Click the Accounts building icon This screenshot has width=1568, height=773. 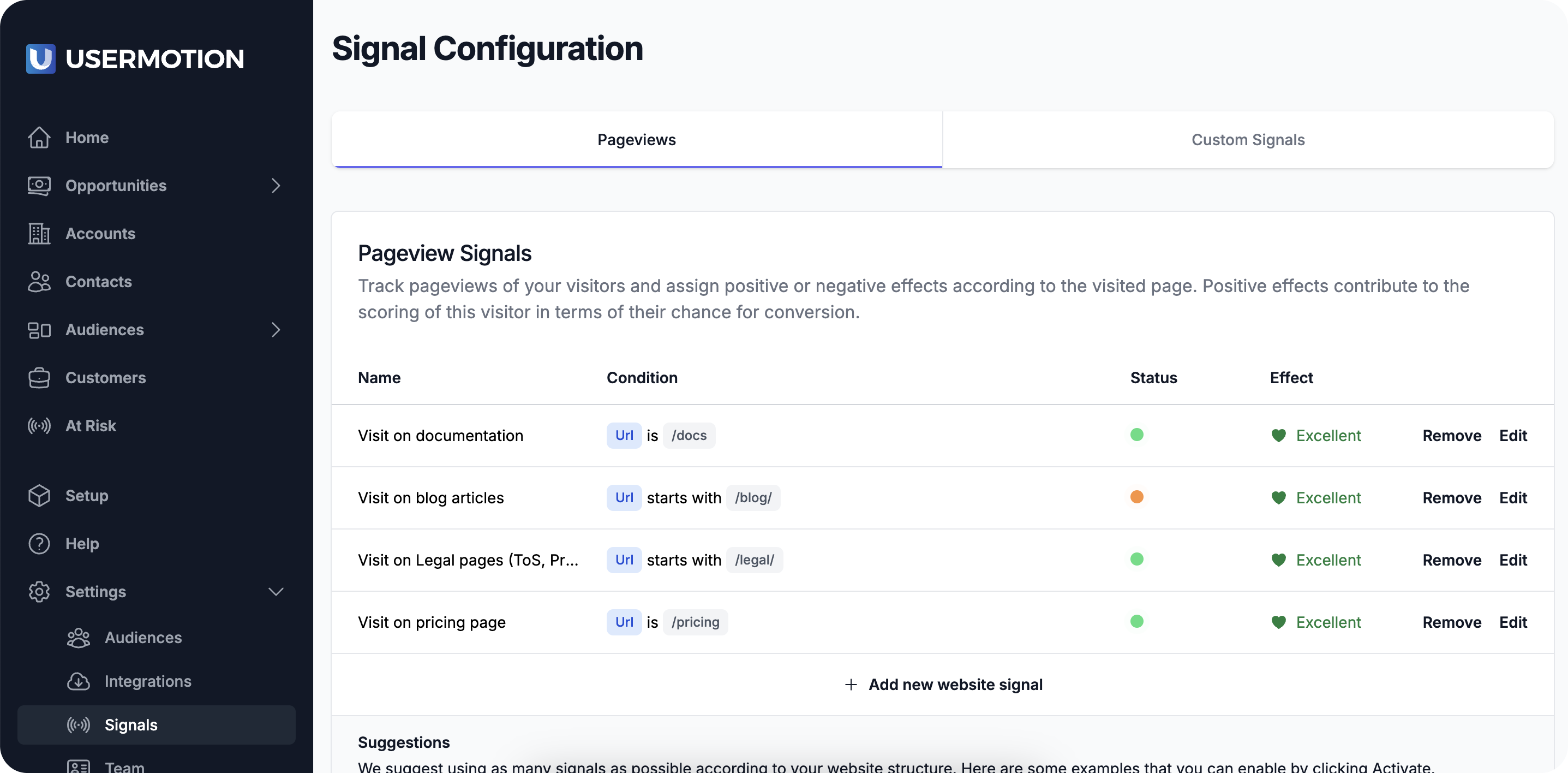[x=39, y=234]
